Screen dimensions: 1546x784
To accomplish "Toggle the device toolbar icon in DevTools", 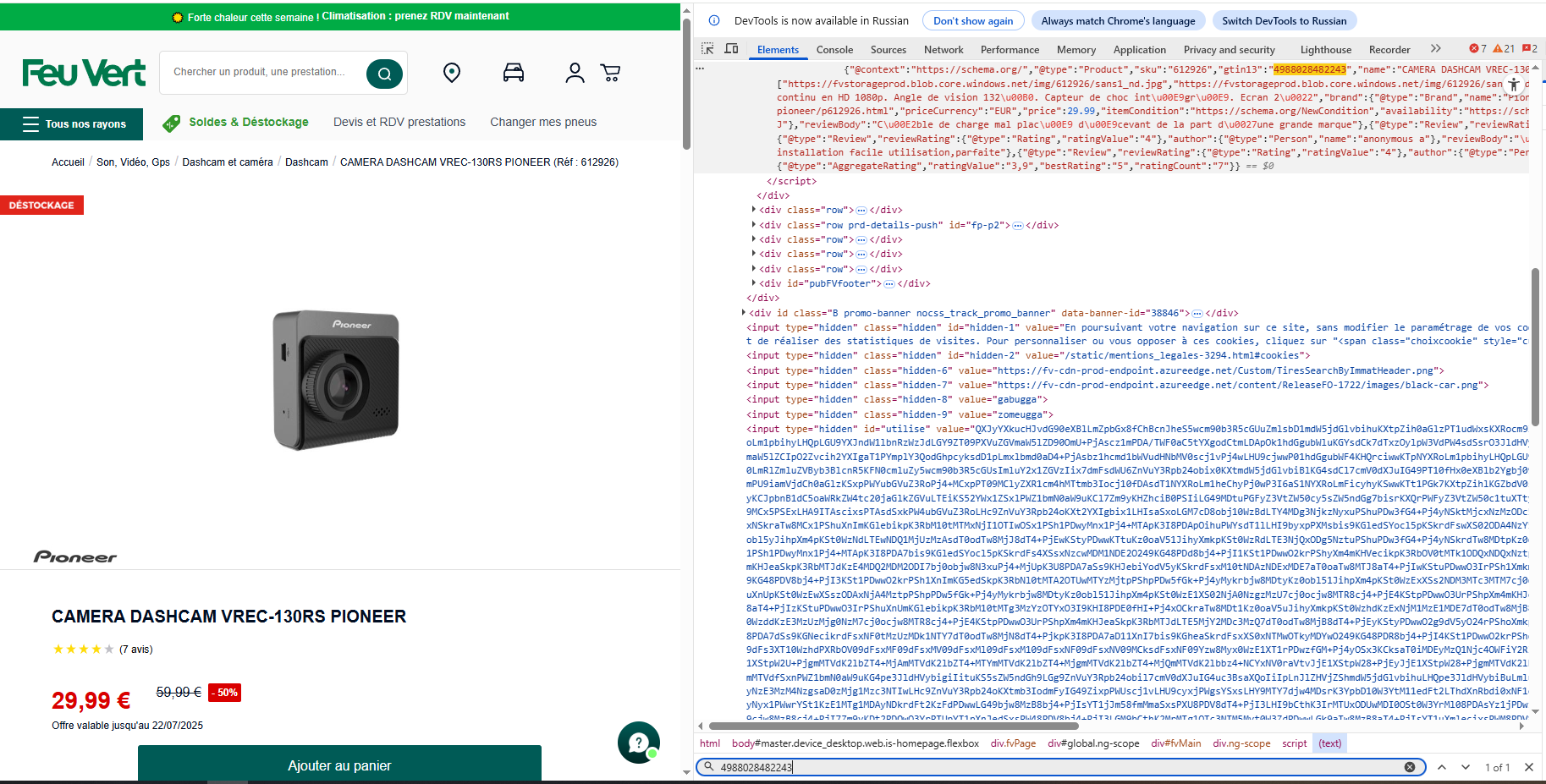I will [x=731, y=49].
